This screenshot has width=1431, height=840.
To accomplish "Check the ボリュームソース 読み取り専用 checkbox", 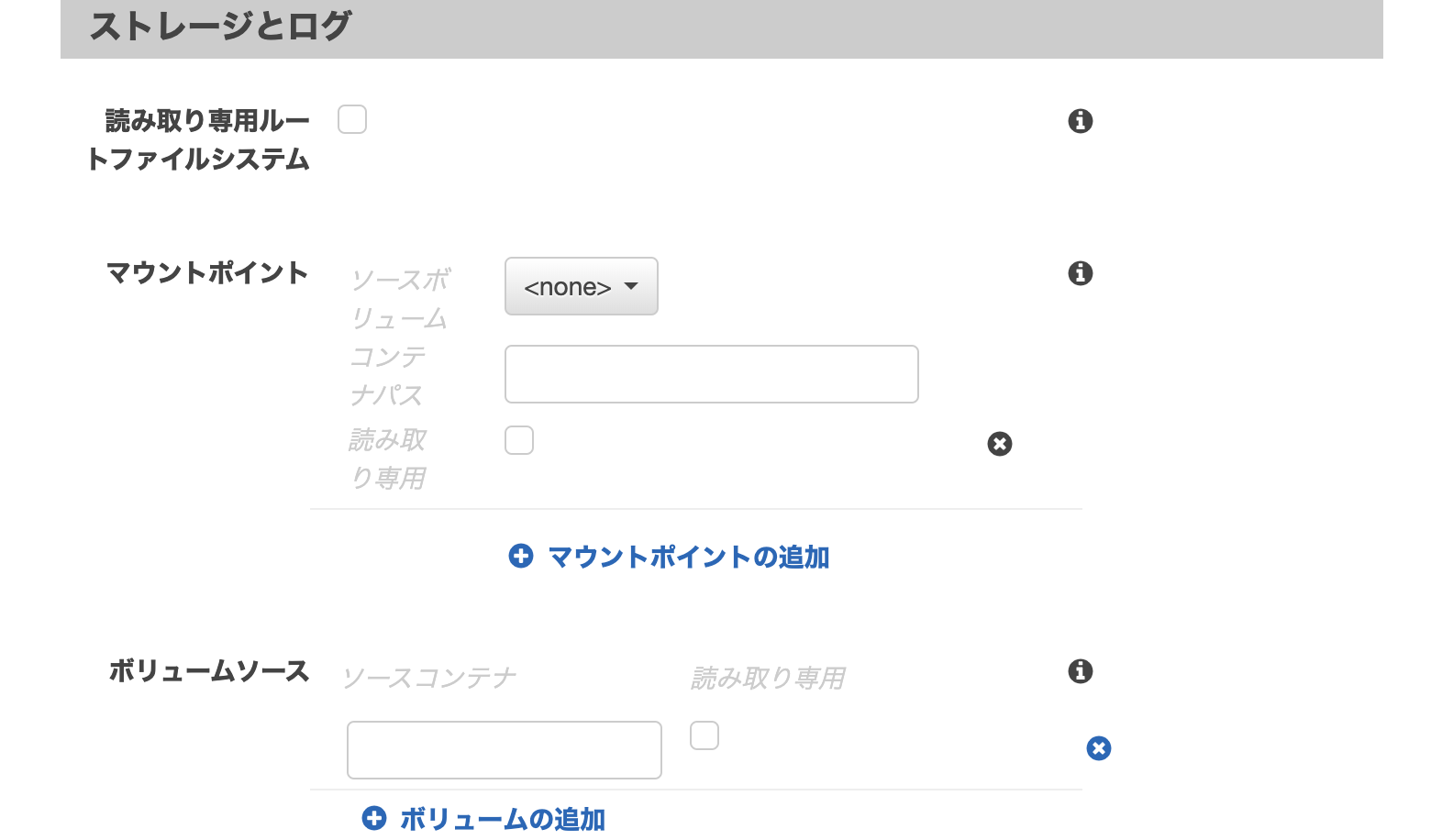I will point(704,735).
